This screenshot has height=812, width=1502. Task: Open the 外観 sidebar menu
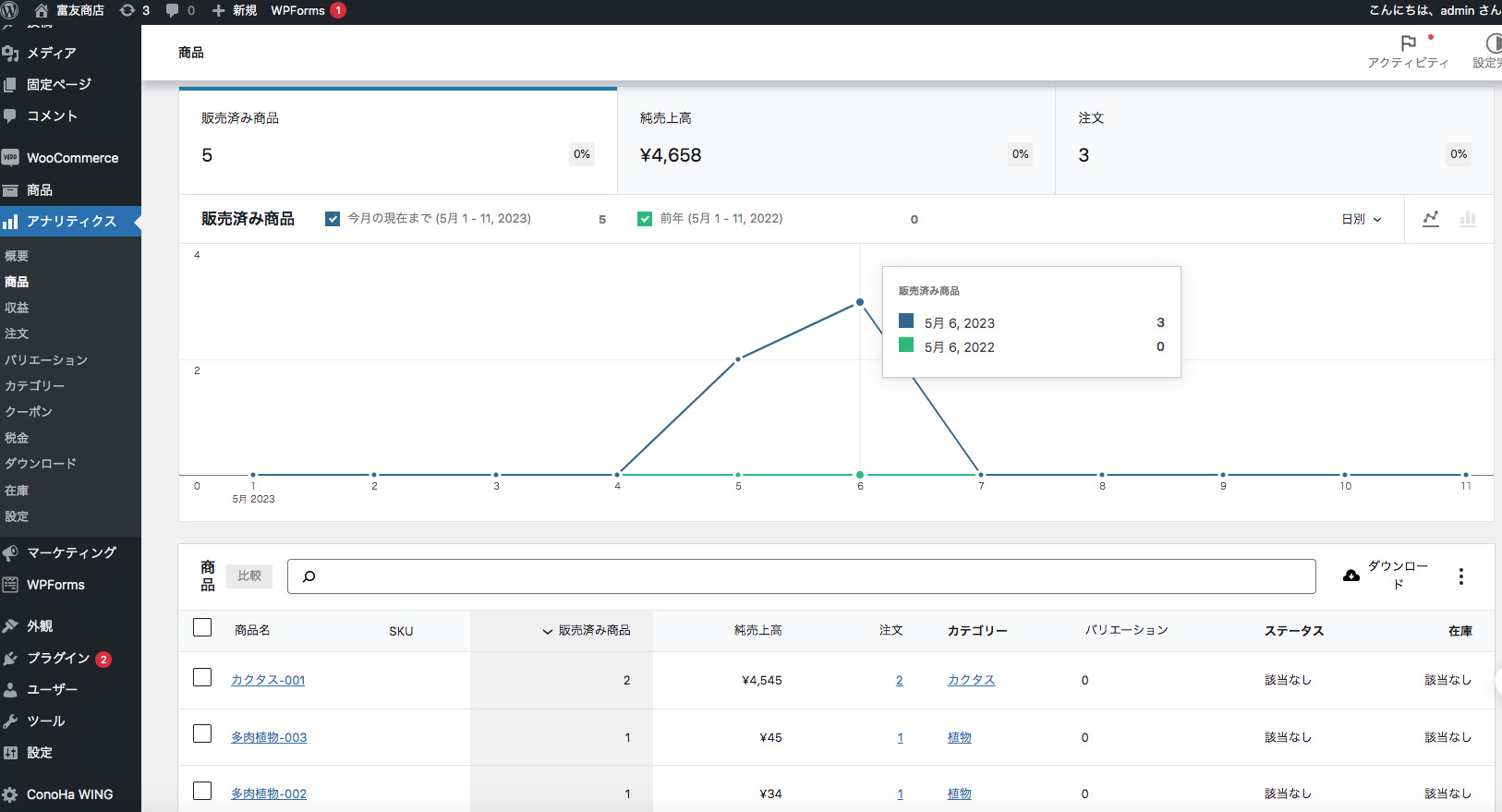[70, 626]
